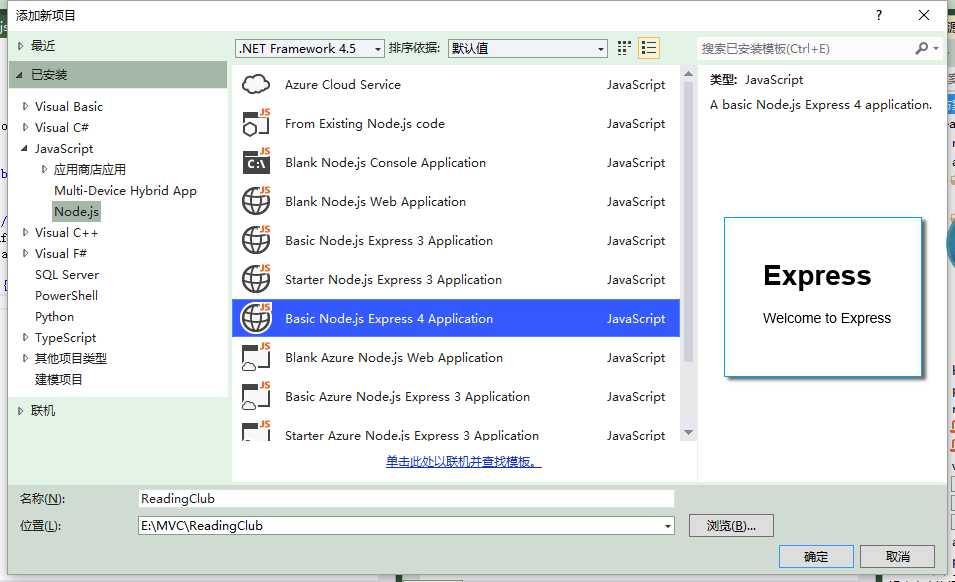Click the Basic Node.js Express 4 Application icon

coord(256,318)
